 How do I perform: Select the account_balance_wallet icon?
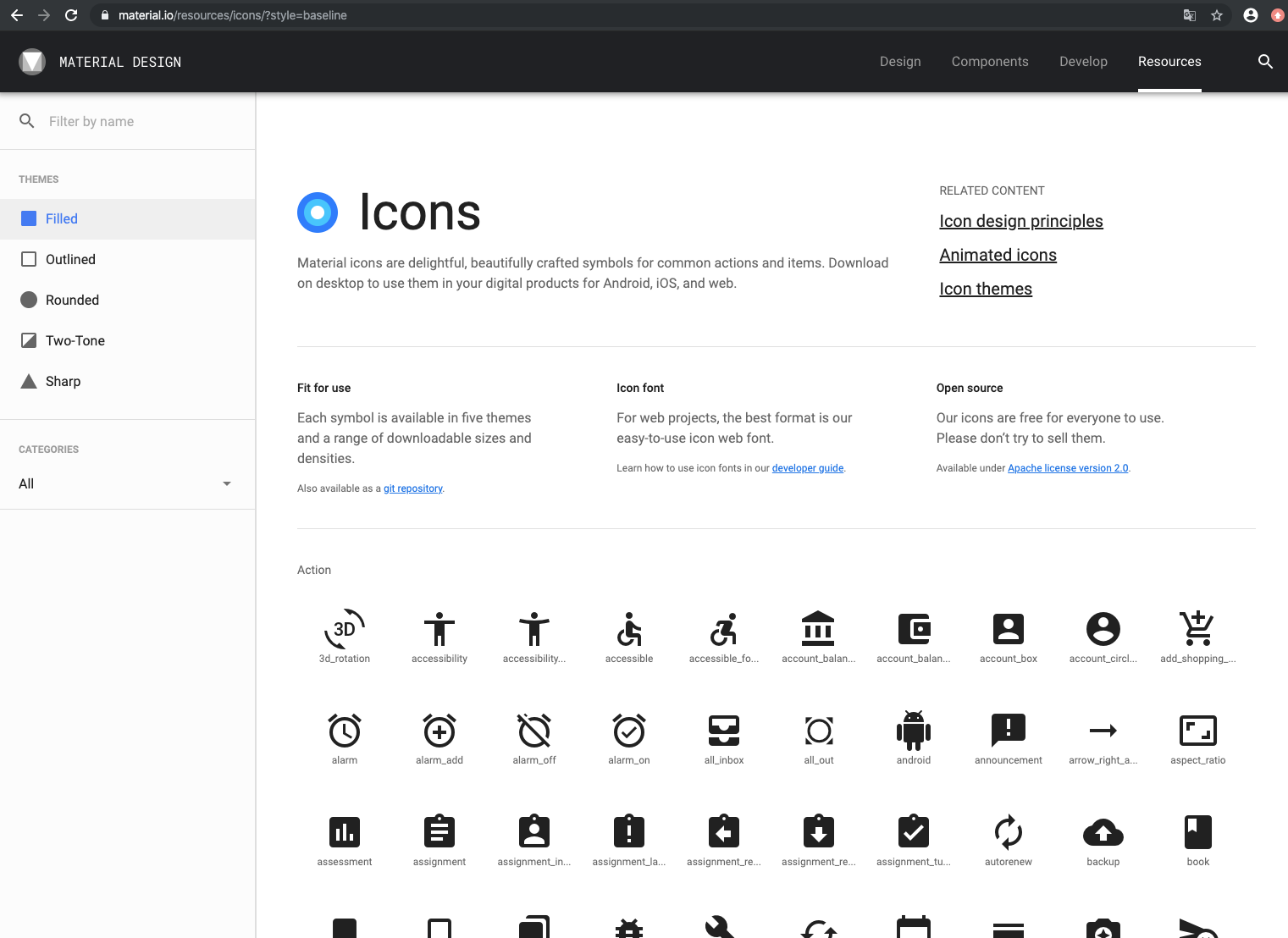click(x=914, y=629)
